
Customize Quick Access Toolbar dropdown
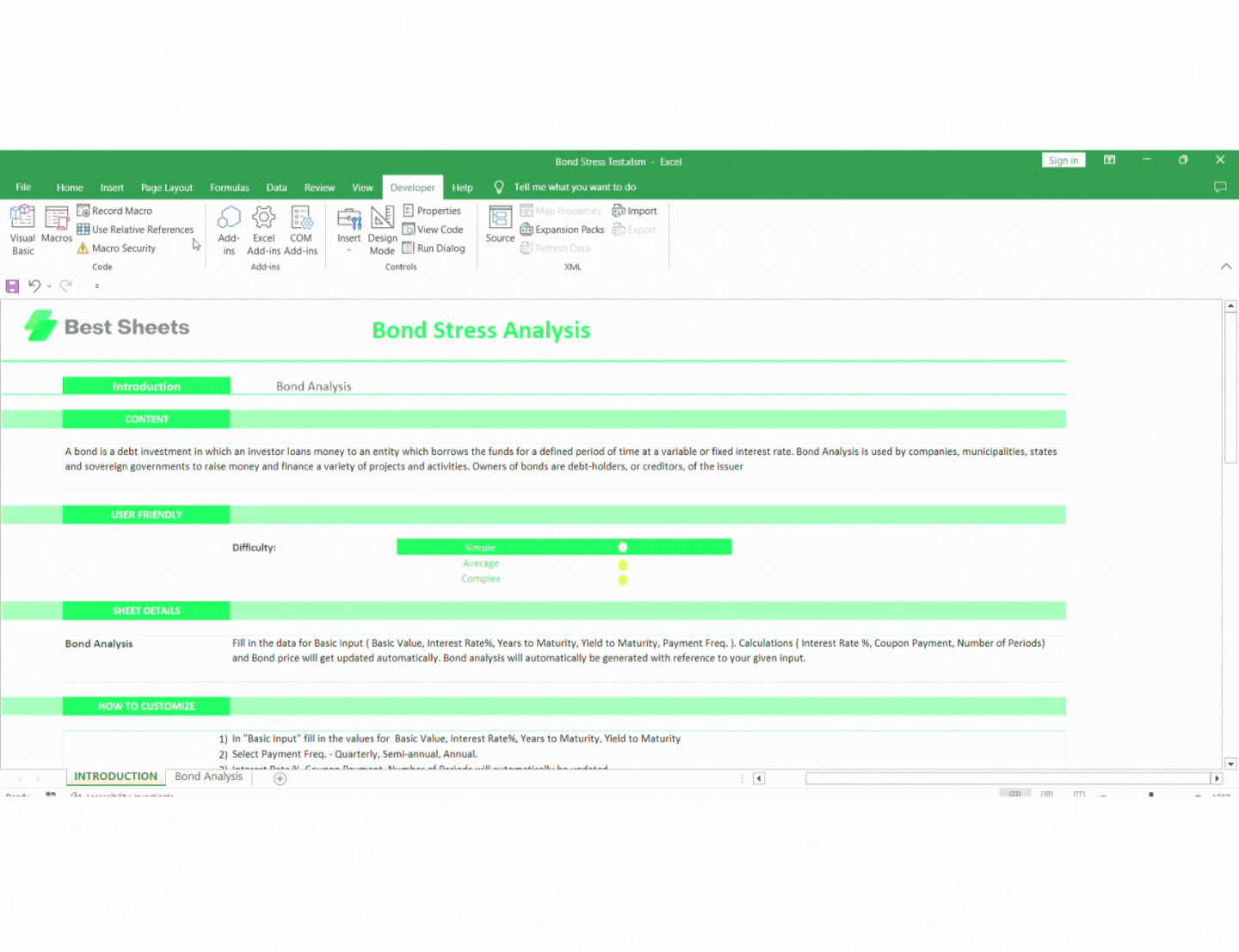click(97, 286)
